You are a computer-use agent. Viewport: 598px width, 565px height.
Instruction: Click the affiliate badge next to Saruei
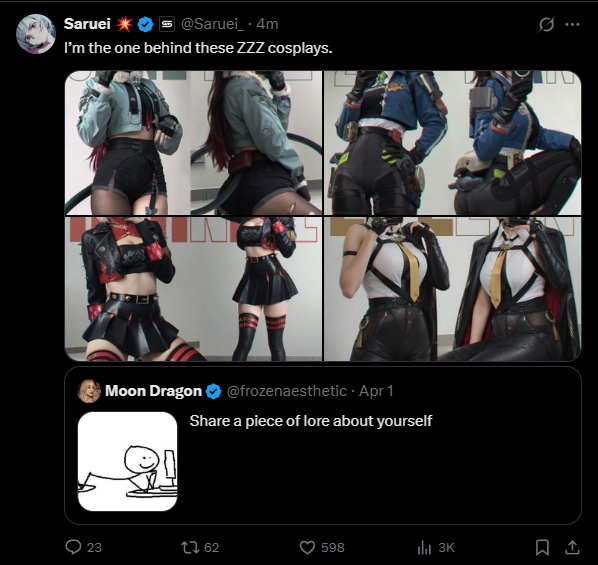(x=166, y=24)
